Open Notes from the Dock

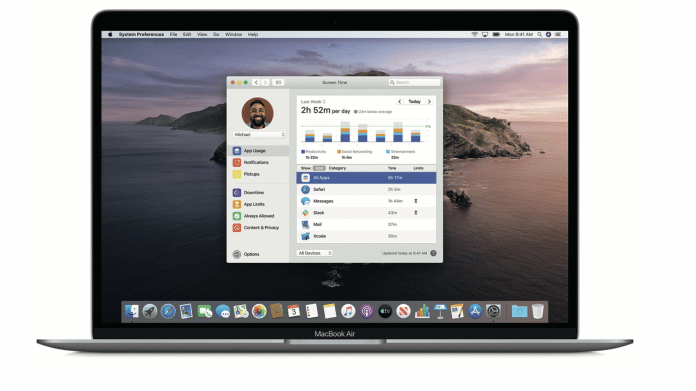click(x=330, y=312)
